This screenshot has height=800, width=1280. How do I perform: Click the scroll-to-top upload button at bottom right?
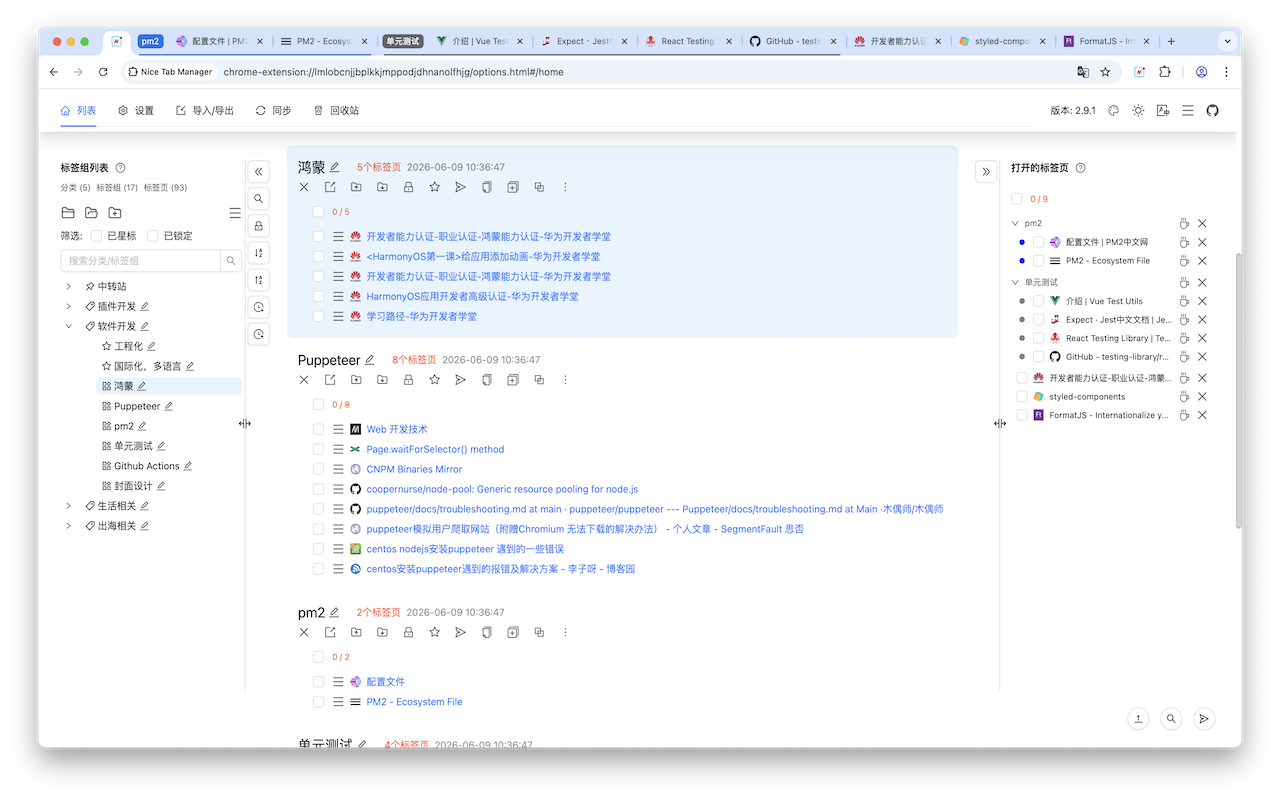point(1138,718)
